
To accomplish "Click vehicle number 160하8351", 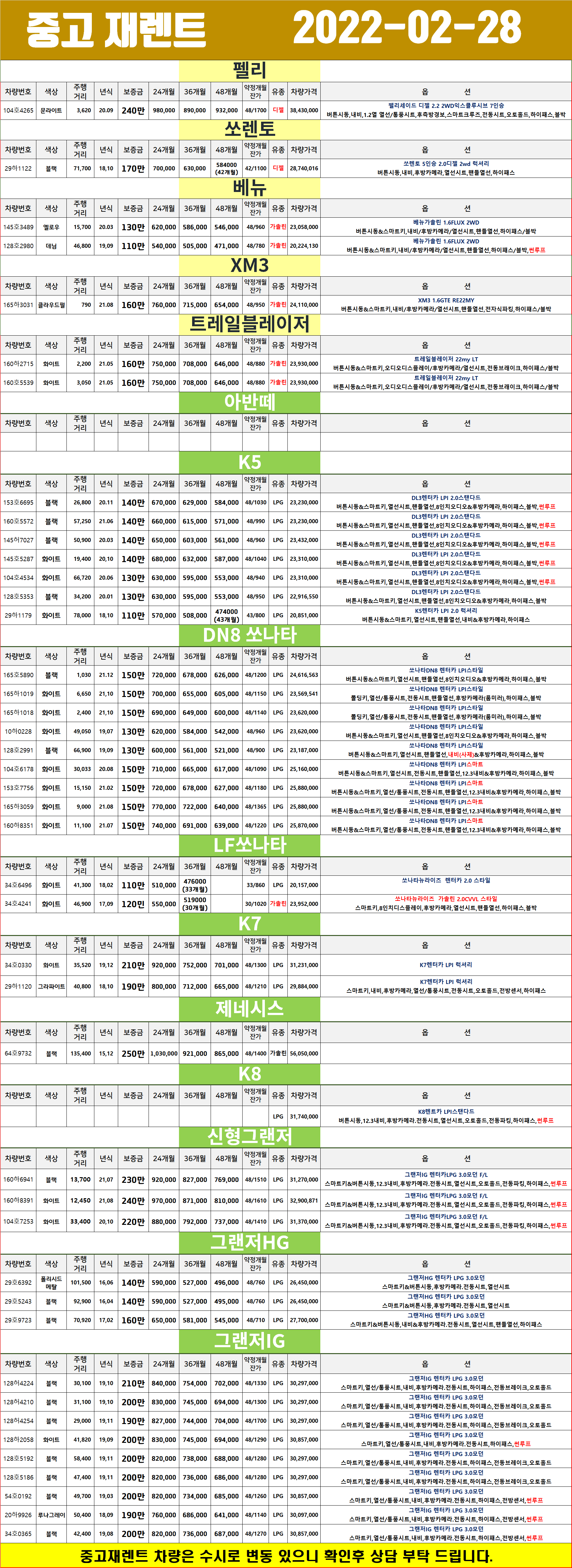I will tap(18, 826).
